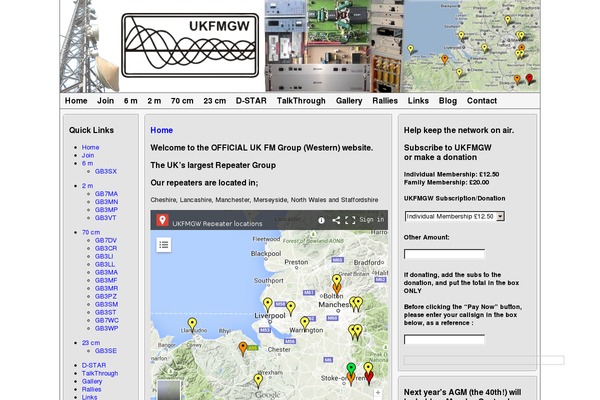
Task: Open GB3VT repeater link
Action: click(106, 218)
